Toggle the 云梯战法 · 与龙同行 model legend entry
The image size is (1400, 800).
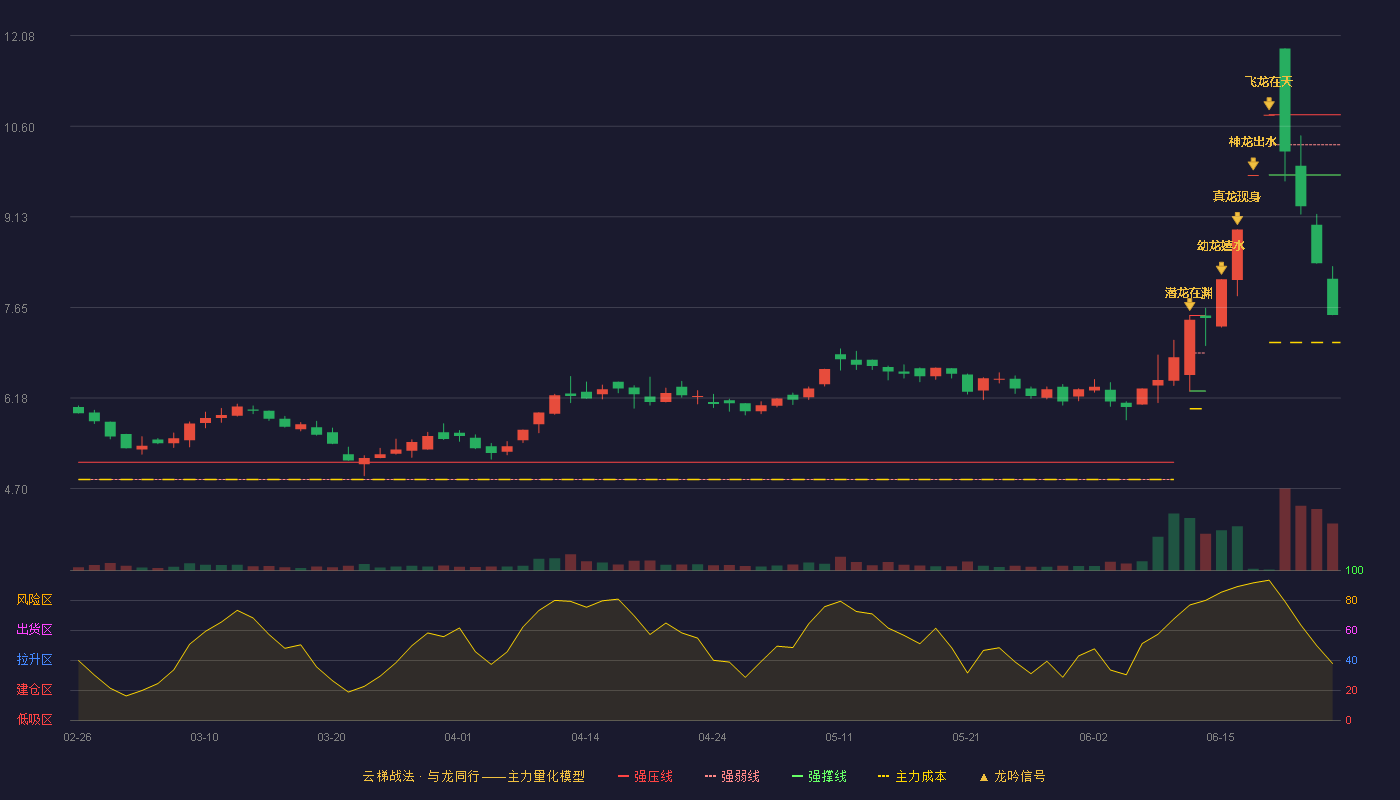473,776
